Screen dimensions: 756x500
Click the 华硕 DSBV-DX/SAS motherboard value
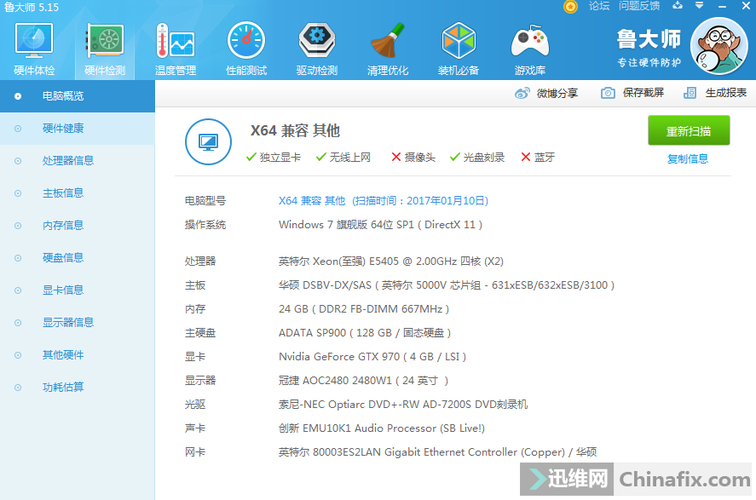click(x=446, y=285)
